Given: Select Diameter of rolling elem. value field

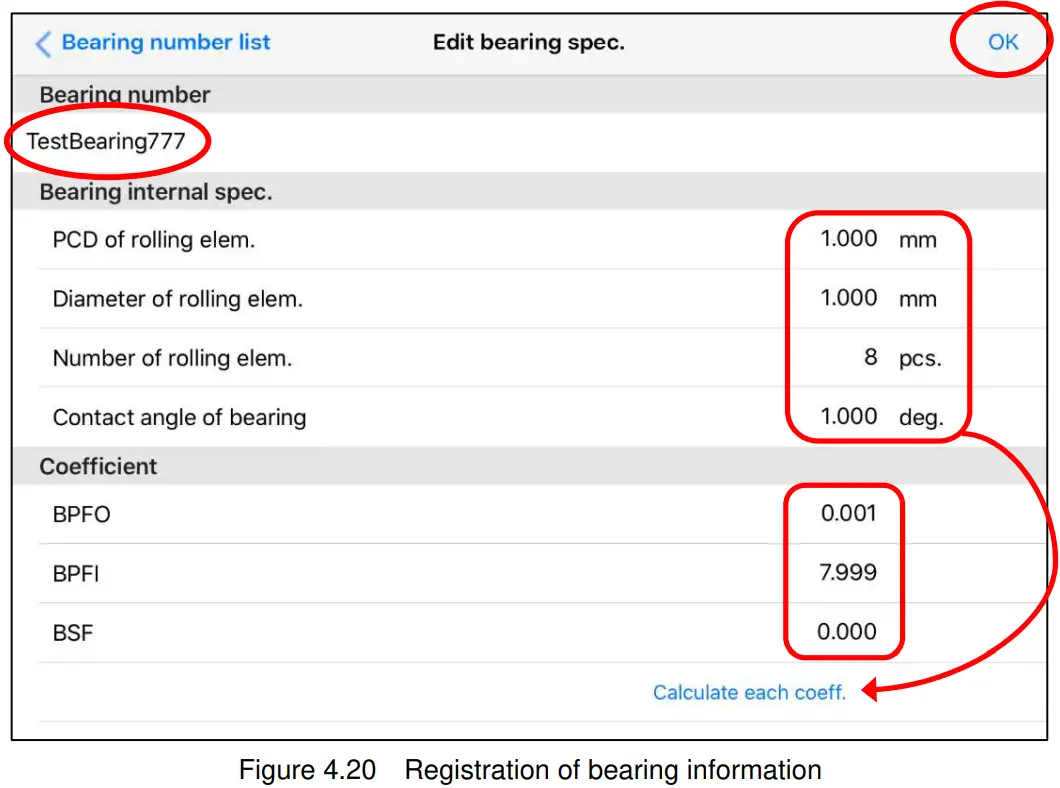Looking at the screenshot, I should click(849, 298).
